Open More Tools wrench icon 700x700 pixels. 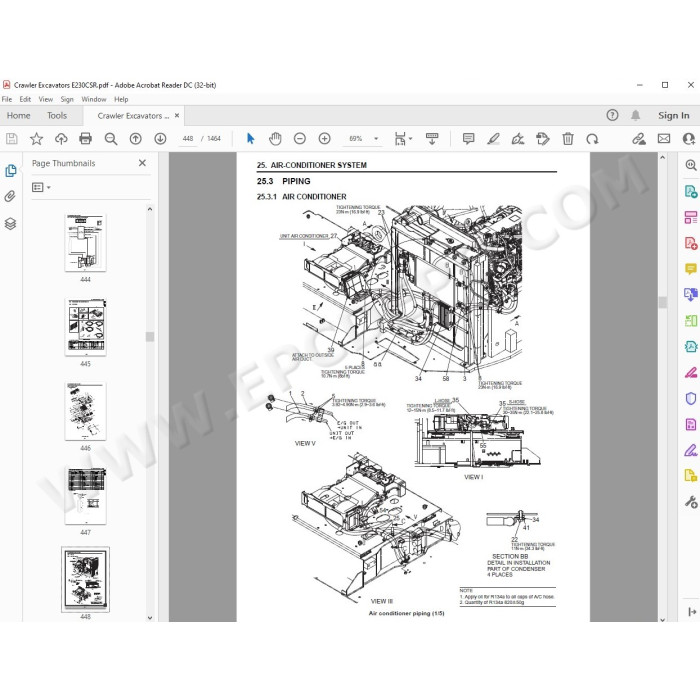tap(691, 502)
